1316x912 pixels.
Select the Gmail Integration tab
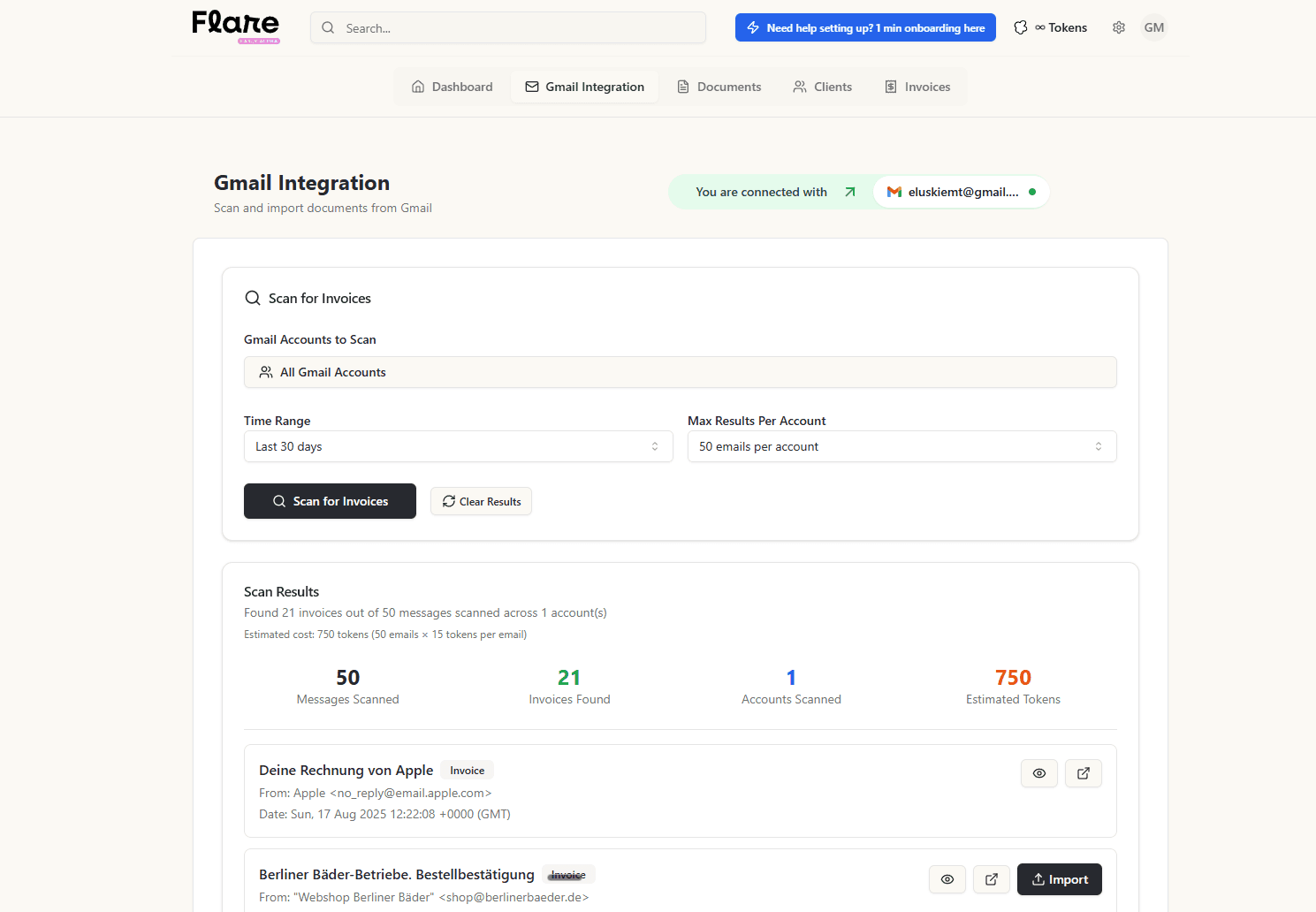coord(584,87)
